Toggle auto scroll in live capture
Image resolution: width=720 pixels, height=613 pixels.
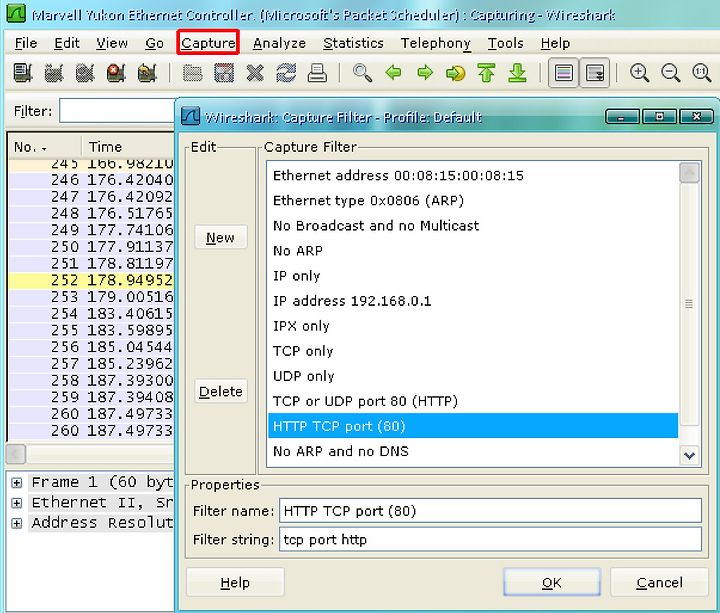(x=595, y=73)
